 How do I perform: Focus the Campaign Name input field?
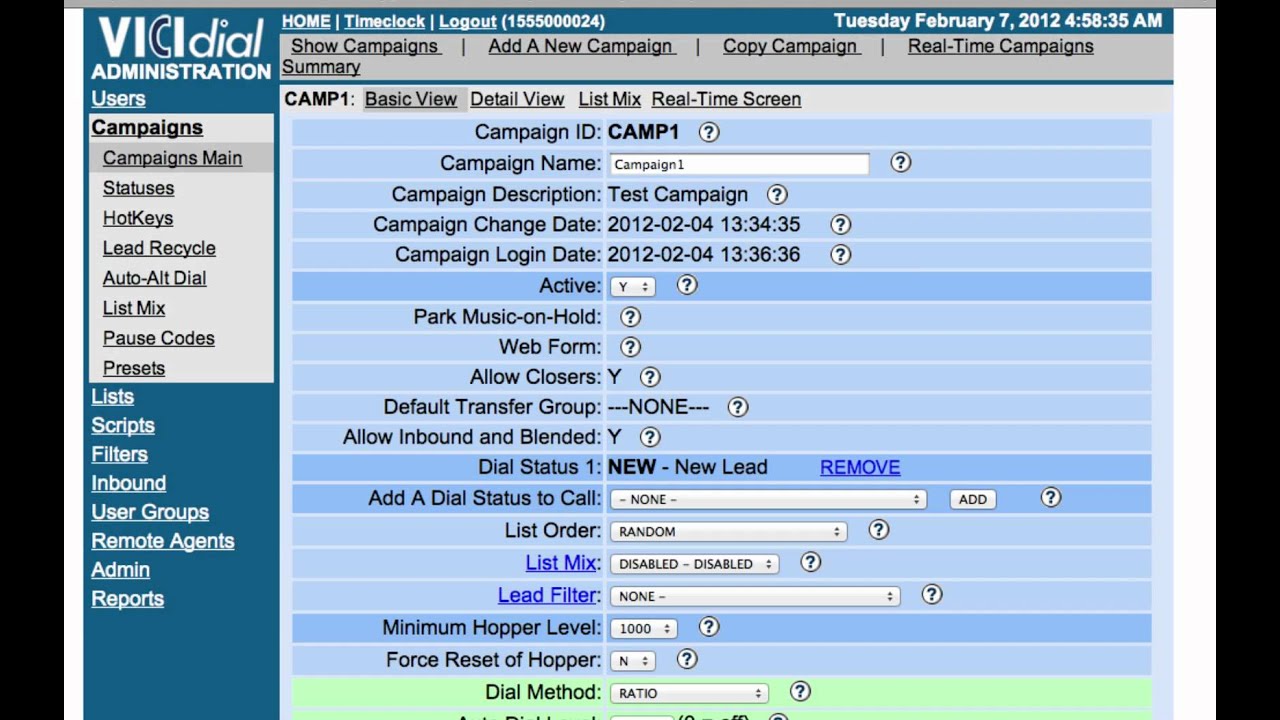tap(739, 164)
